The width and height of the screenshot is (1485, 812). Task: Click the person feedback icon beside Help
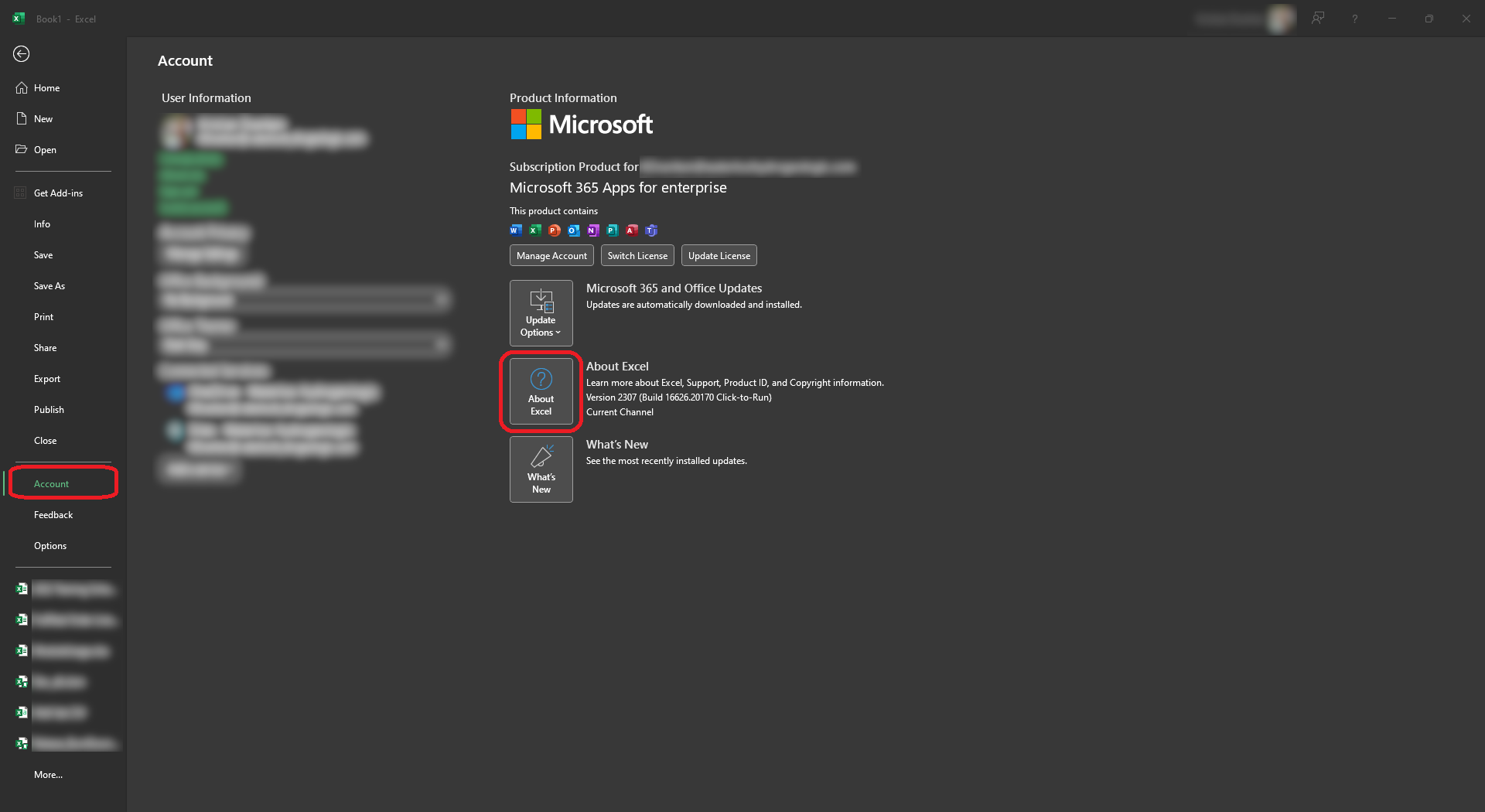coord(1318,19)
